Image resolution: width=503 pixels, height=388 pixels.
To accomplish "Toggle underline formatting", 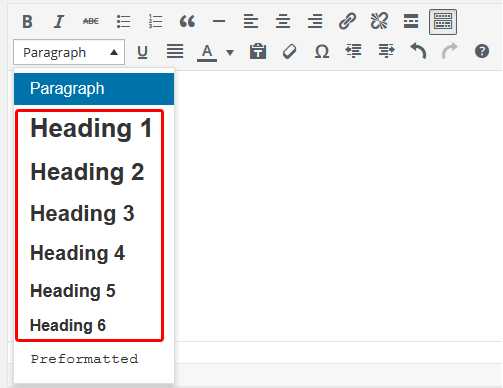I will tap(143, 52).
